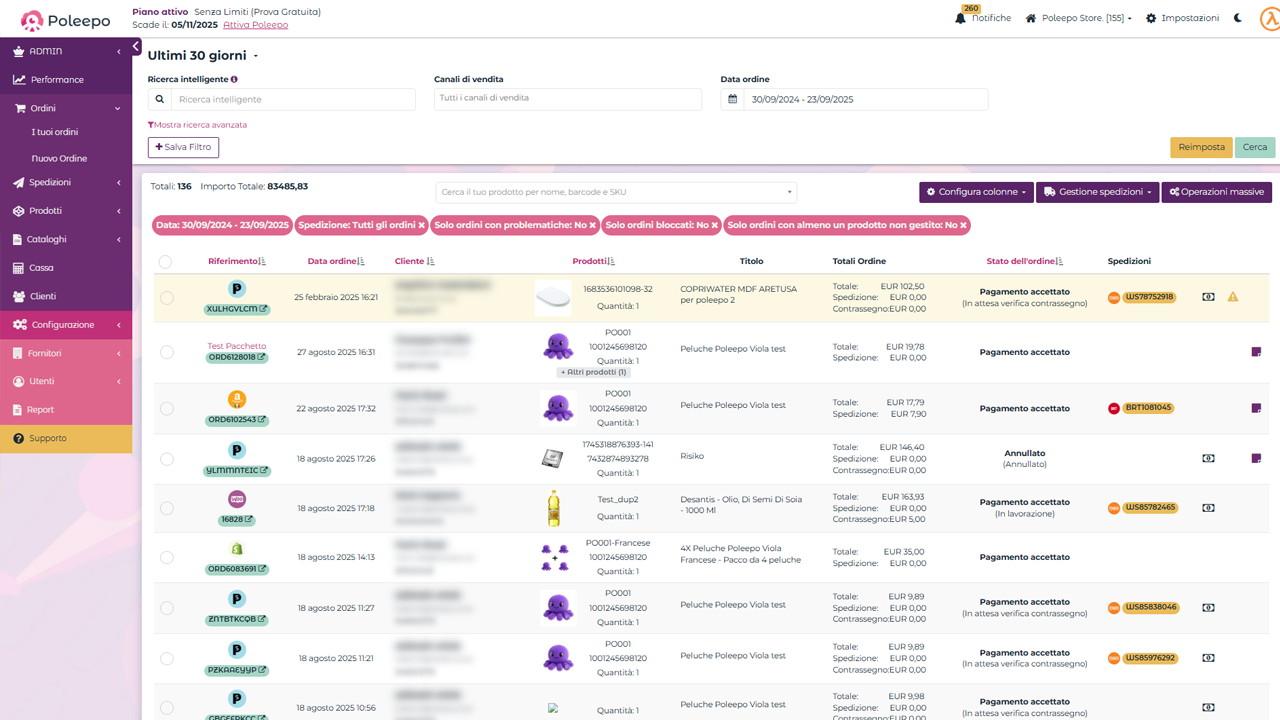Click the Data ordine date range field
The width and height of the screenshot is (1280, 720).
(x=865, y=99)
